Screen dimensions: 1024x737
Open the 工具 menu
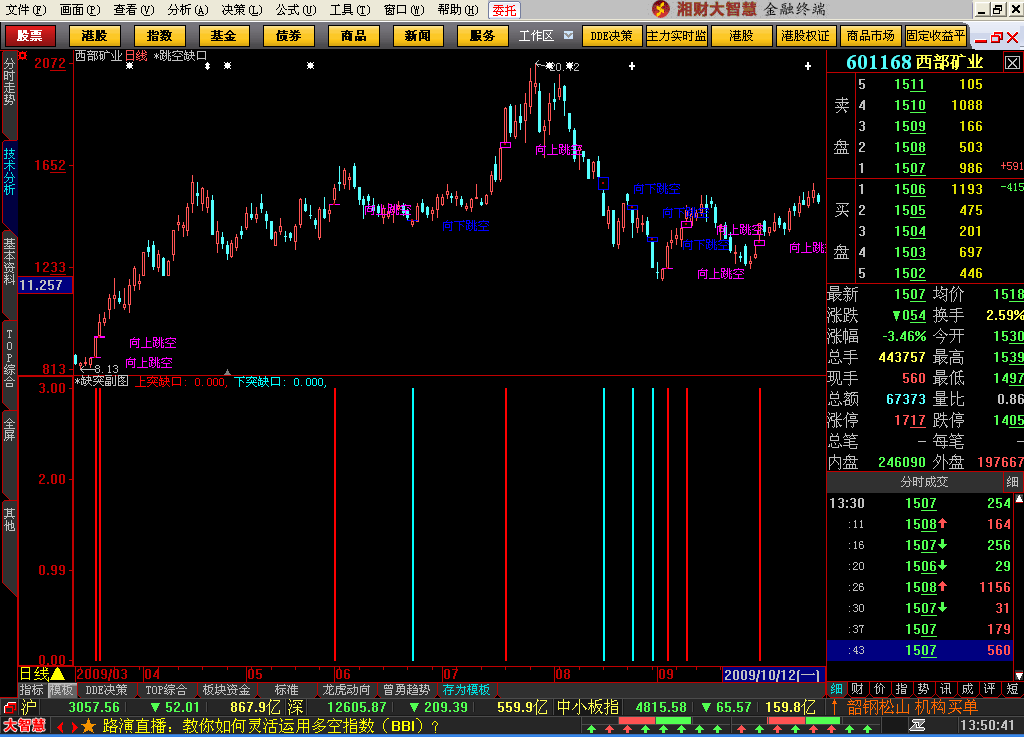click(350, 10)
